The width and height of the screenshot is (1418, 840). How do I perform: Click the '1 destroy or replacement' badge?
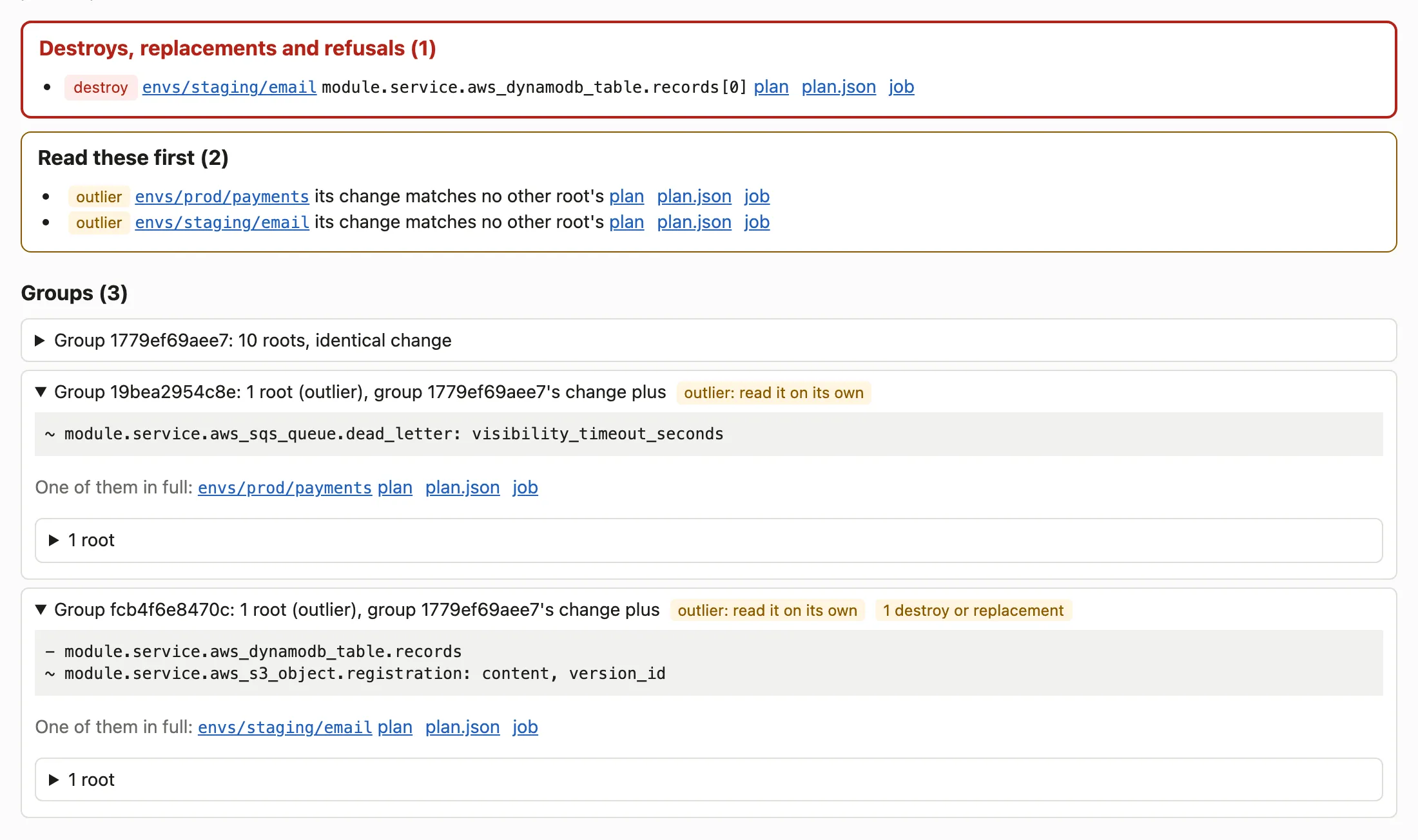[973, 610]
